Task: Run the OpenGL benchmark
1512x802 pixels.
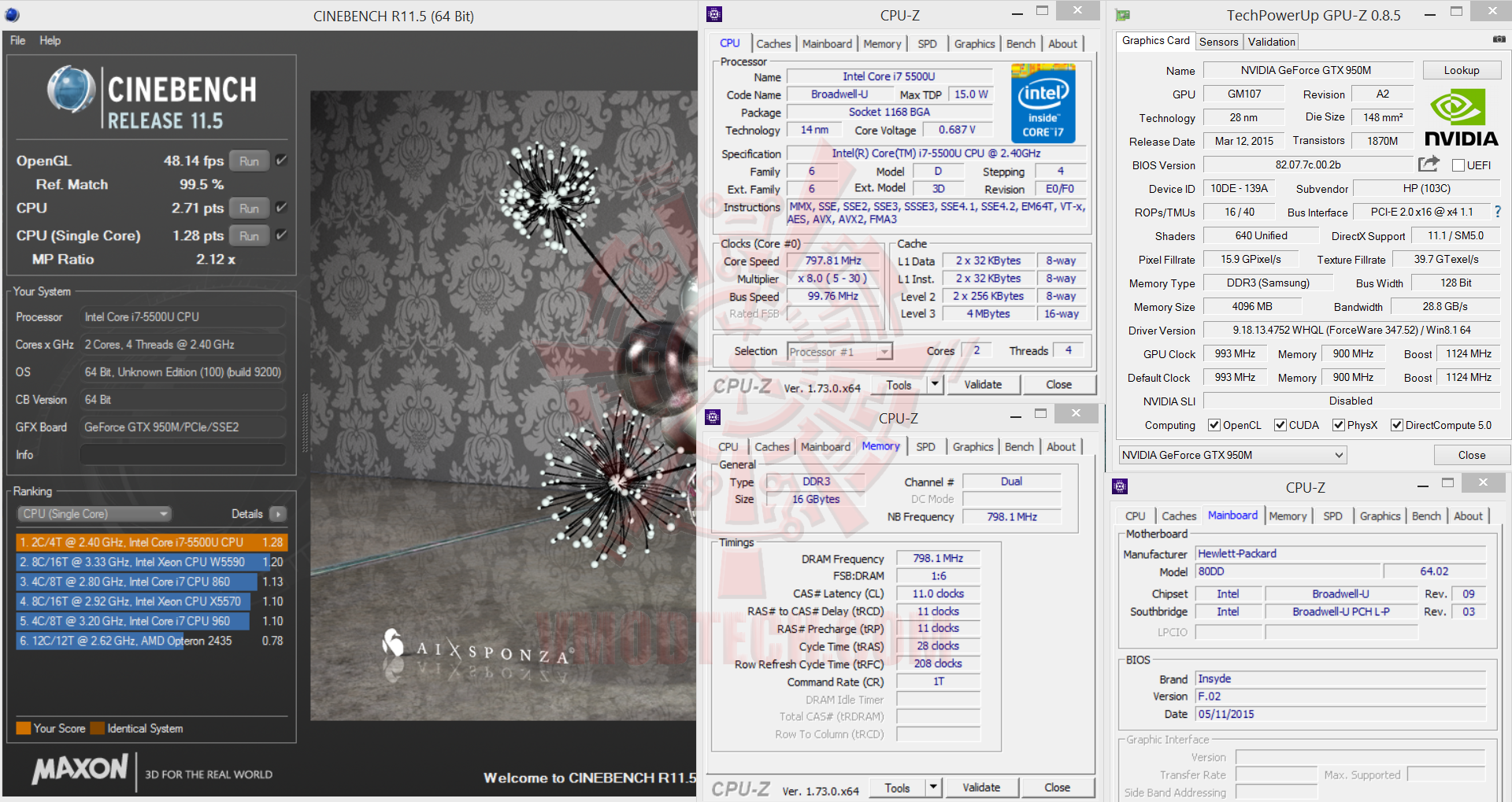Action: tap(249, 161)
